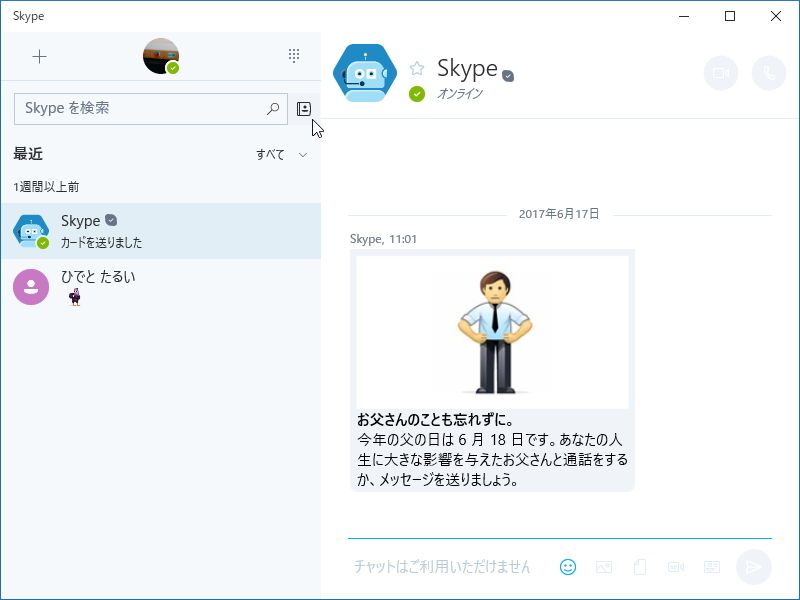This screenshot has width=800, height=600.
Task: Open the ひでと たるい conversation
Action: 161,287
